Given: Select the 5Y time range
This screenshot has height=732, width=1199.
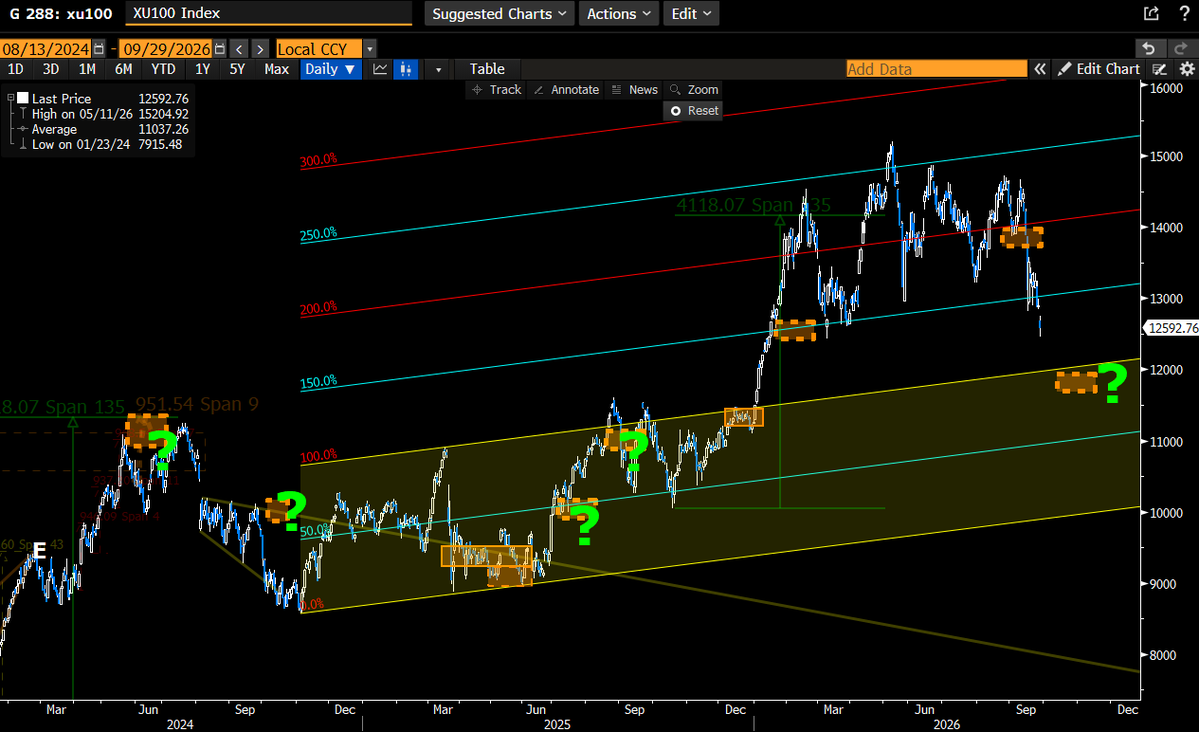Looking at the screenshot, I should tap(237, 69).
